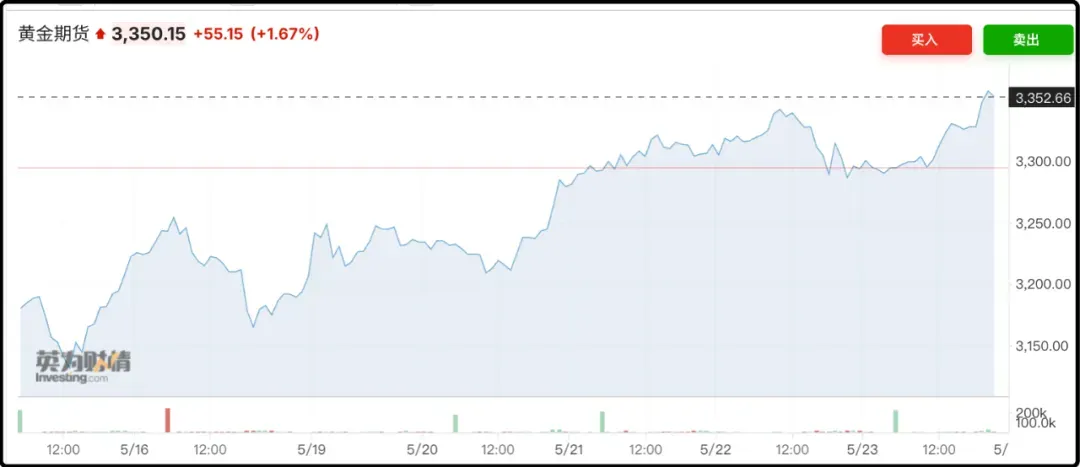Click the 3,150.00 price axis label
This screenshot has height=467, width=1080.
pyautogui.click(x=1043, y=347)
